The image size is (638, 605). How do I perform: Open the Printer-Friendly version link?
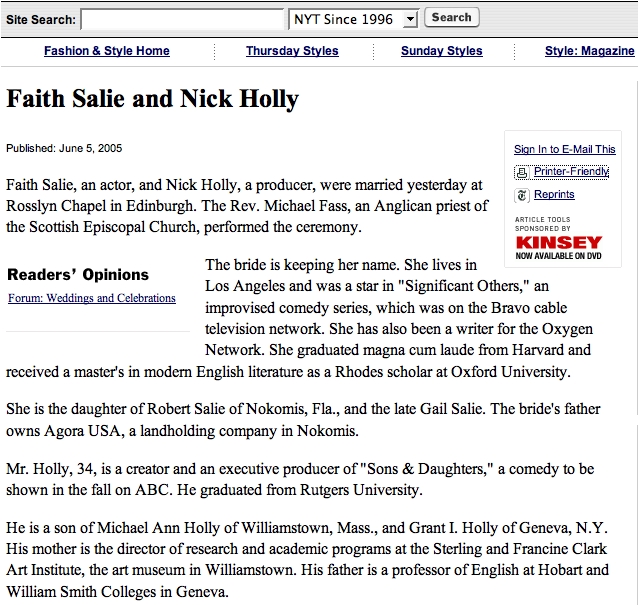point(571,171)
